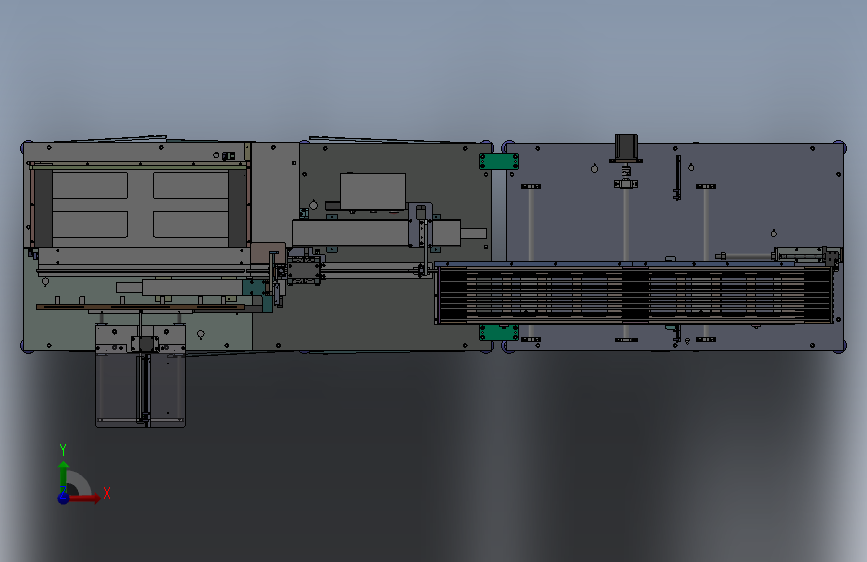867x562 pixels.
Task: Select the black slatted conveyor rack on the right machine
Action: pos(635,294)
